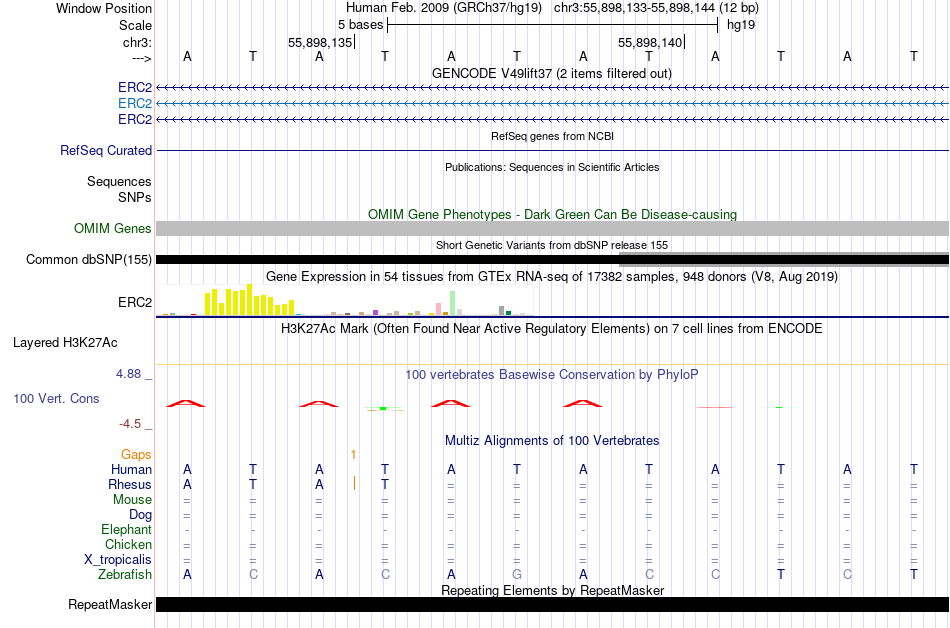Open the H3K27Ac Mark ENCODE track title
The height and width of the screenshot is (628, 950).
point(552,329)
